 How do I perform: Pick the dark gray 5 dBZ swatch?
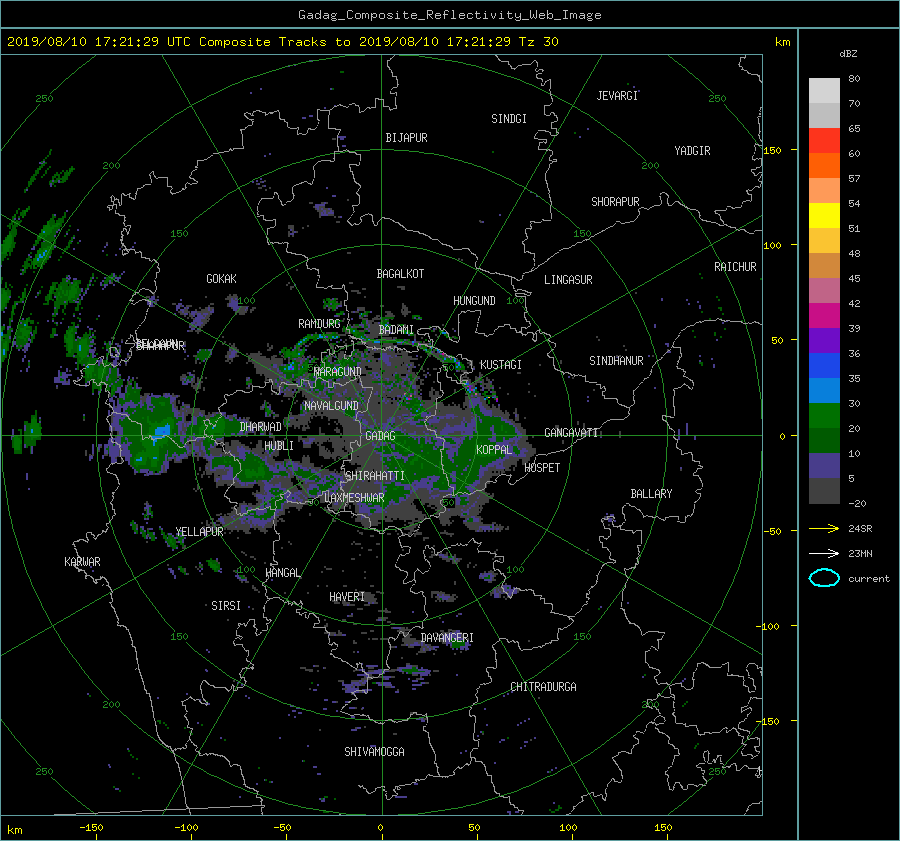pyautogui.click(x=824, y=490)
